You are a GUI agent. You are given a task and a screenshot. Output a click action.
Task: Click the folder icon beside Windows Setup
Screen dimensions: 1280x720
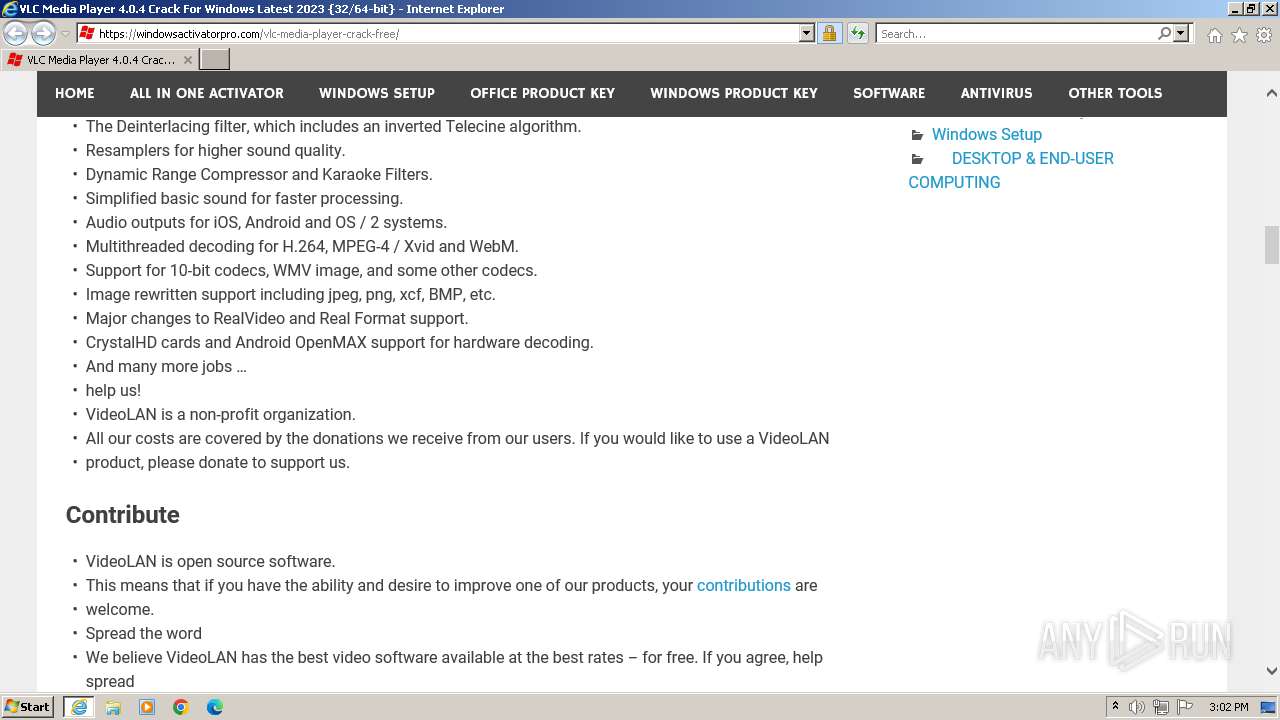point(917,135)
